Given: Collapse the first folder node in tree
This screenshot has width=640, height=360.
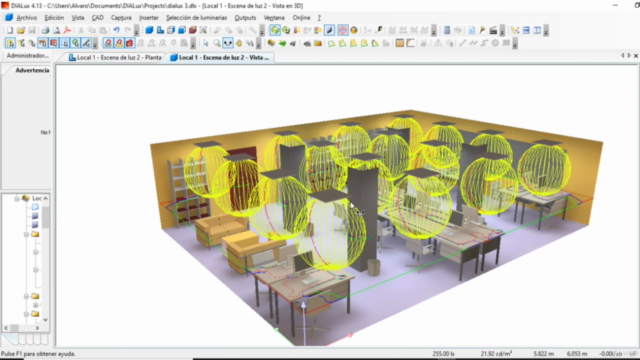Looking at the screenshot, I should [x=26, y=234].
